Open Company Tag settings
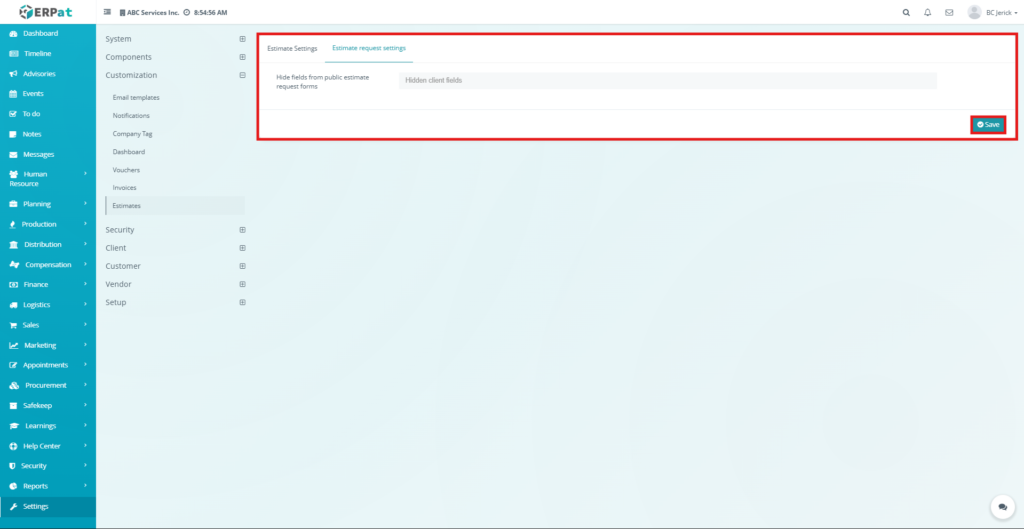 (x=132, y=134)
